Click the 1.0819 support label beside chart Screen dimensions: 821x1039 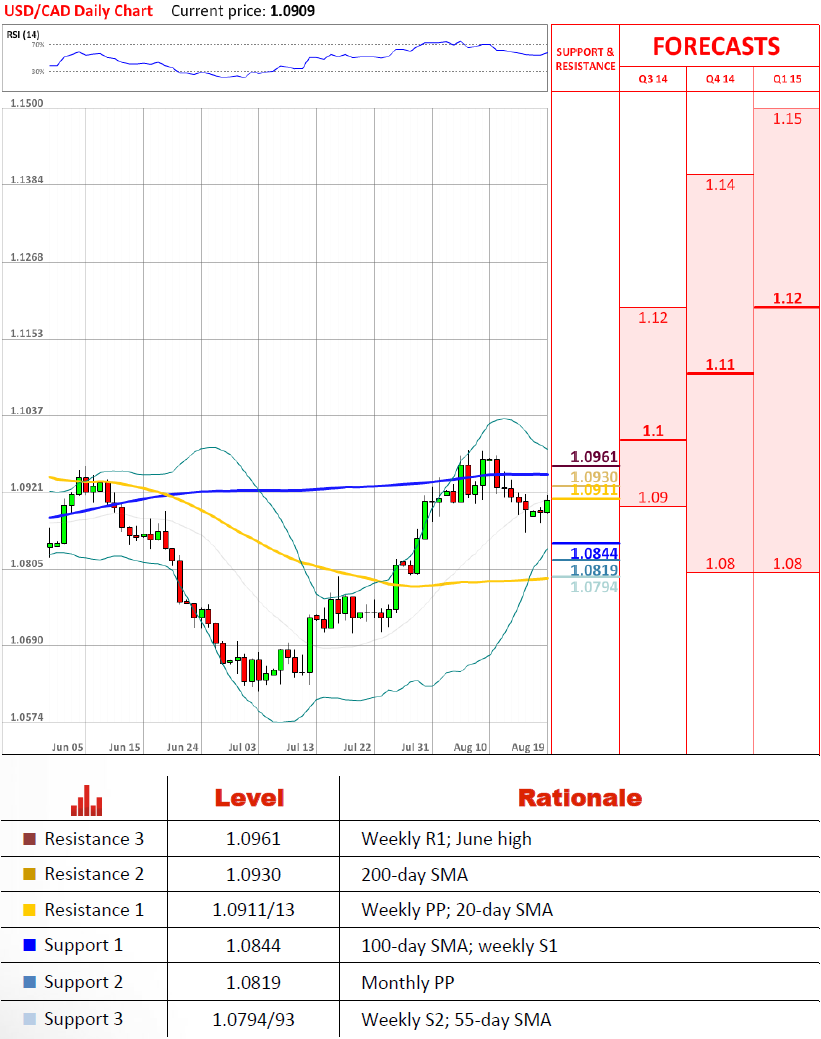tap(594, 570)
